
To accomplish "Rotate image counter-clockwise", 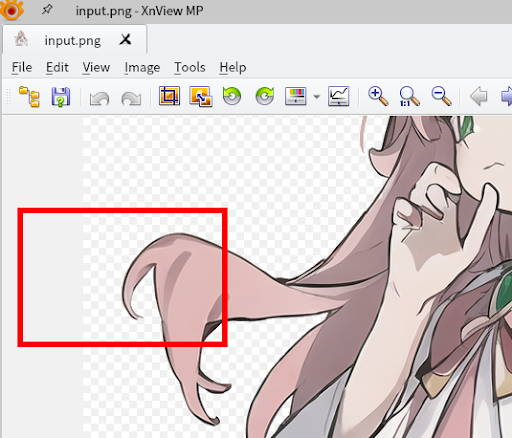I will pos(232,96).
